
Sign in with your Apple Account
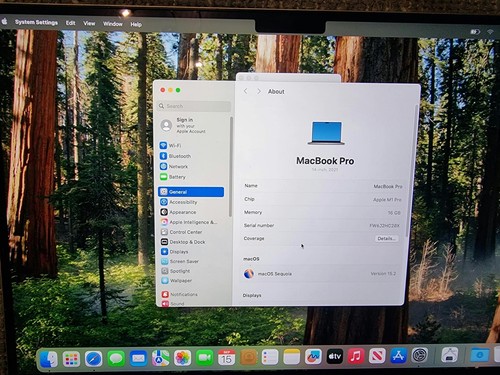[x=183, y=125]
